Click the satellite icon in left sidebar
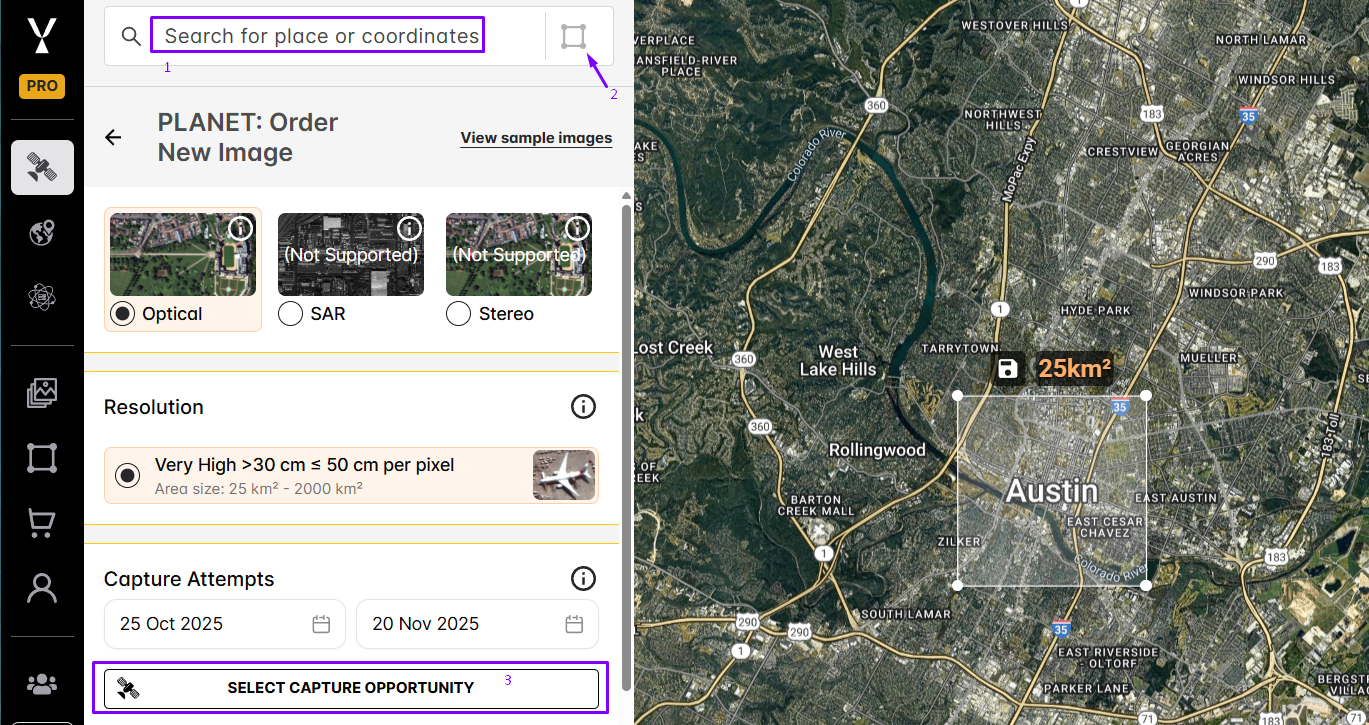 pyautogui.click(x=42, y=167)
